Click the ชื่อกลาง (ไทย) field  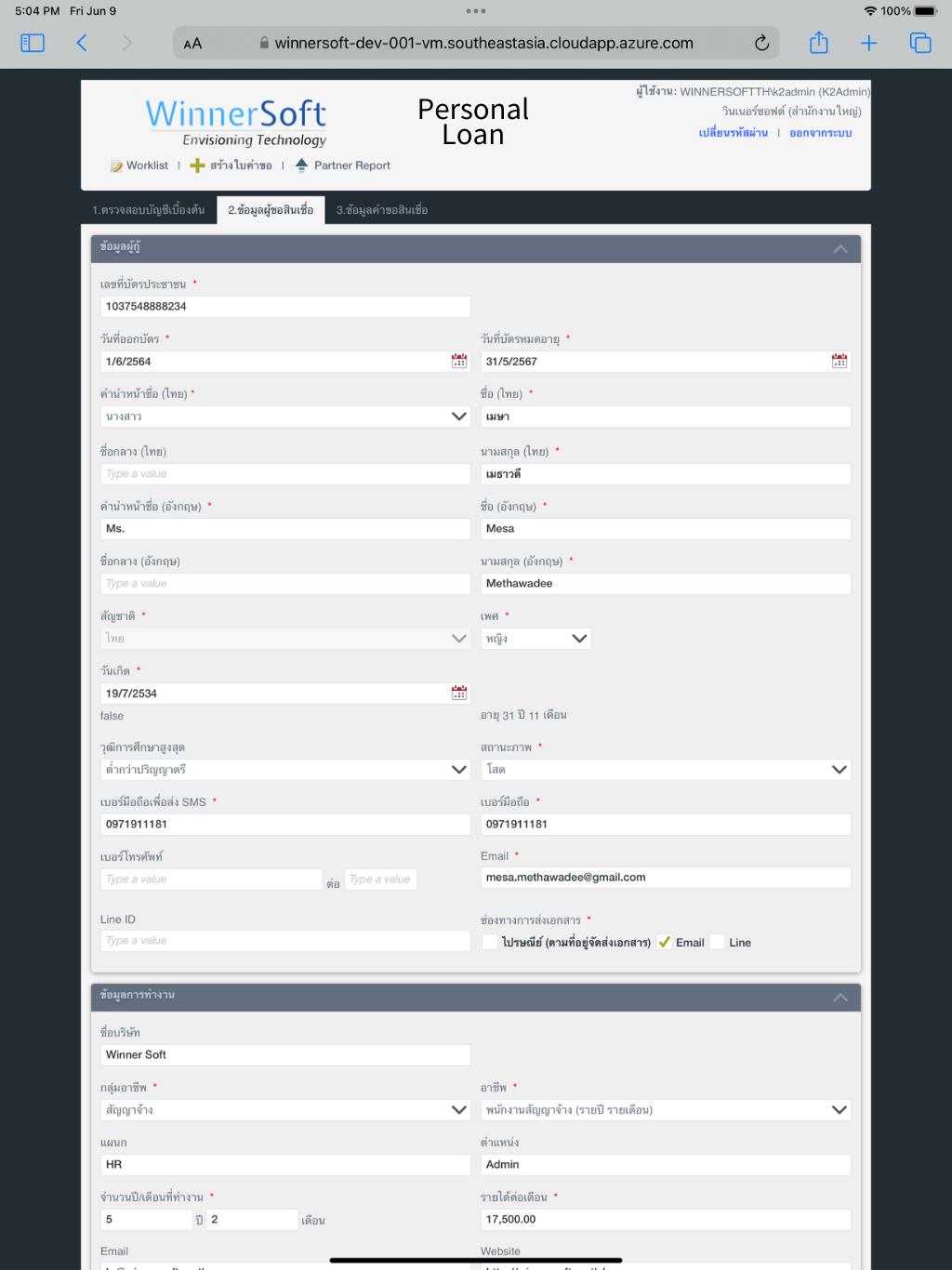tap(285, 474)
